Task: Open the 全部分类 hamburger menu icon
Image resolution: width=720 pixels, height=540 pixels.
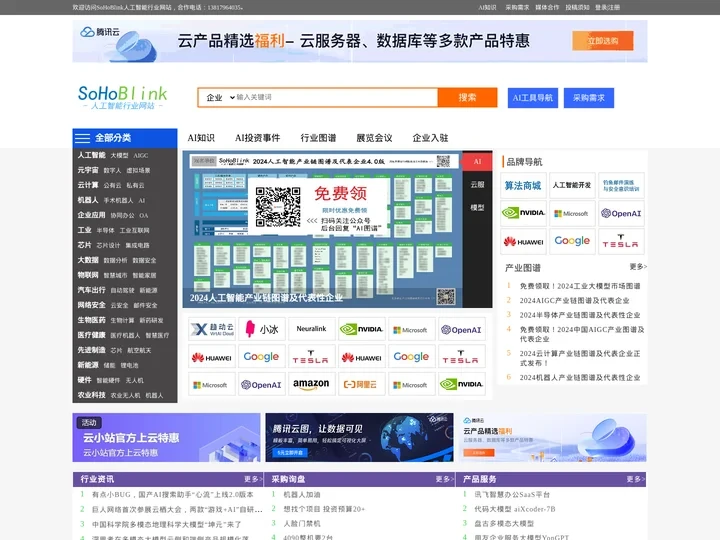Action: click(83, 138)
